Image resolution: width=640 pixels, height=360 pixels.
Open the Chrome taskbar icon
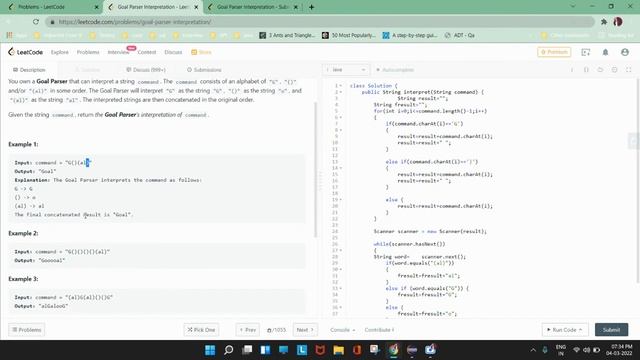393,350
